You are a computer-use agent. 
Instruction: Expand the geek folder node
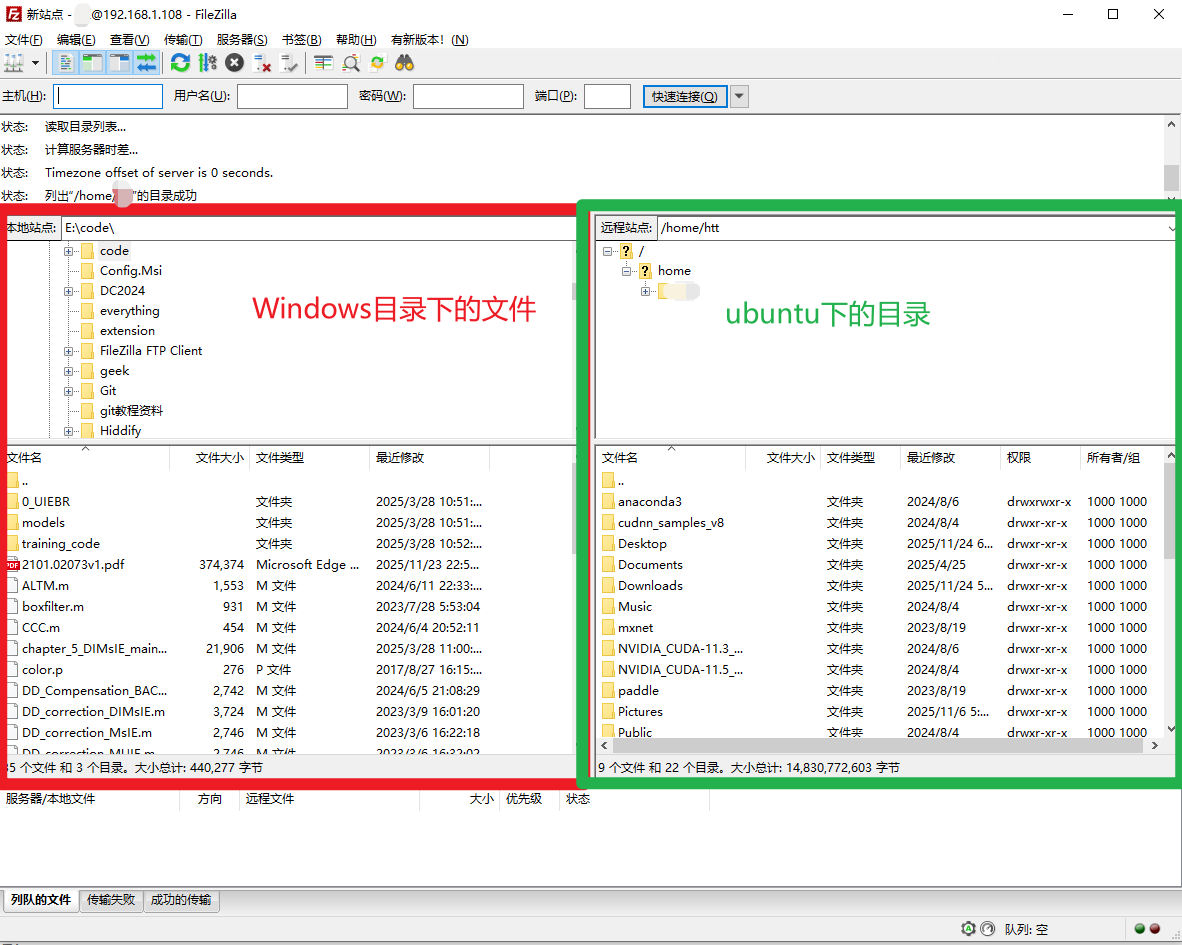click(69, 372)
